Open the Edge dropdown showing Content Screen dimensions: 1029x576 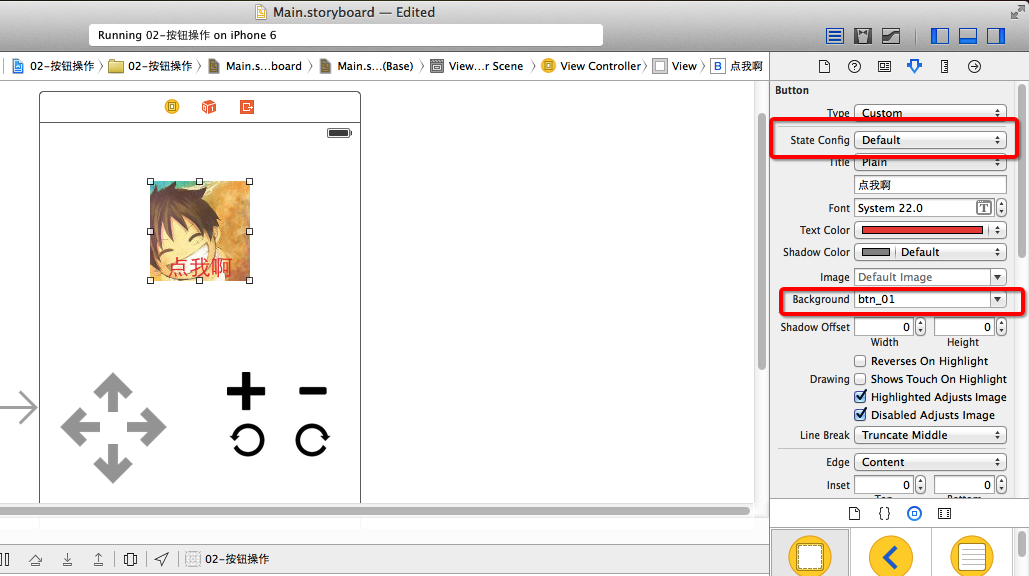(x=930, y=462)
